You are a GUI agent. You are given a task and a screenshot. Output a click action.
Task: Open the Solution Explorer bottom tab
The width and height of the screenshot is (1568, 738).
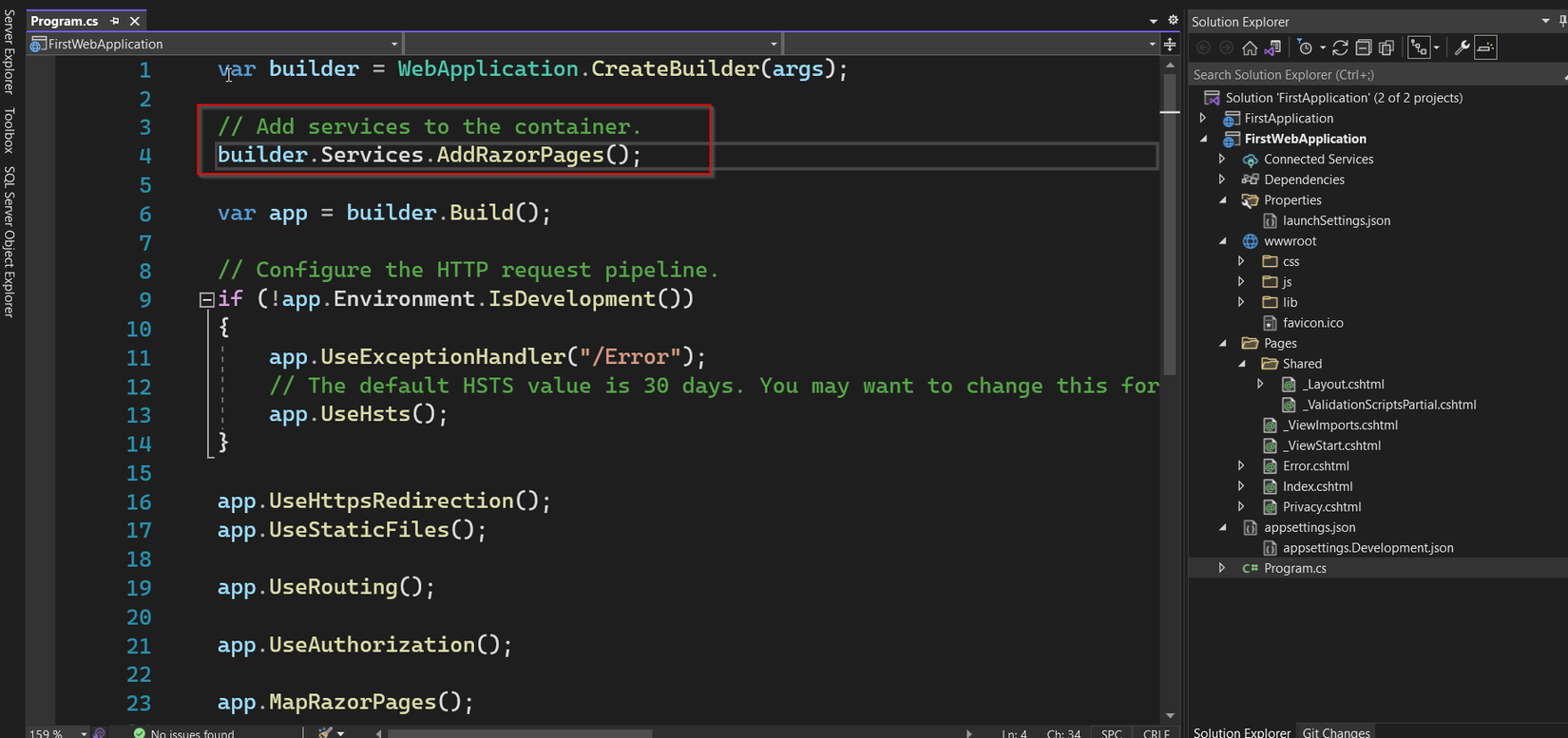tap(1242, 732)
